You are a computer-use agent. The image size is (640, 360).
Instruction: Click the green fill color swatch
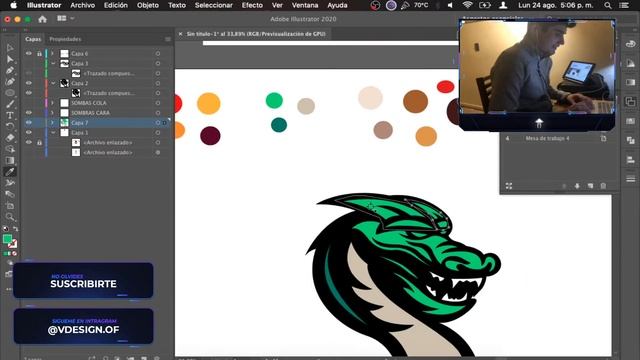(7, 239)
